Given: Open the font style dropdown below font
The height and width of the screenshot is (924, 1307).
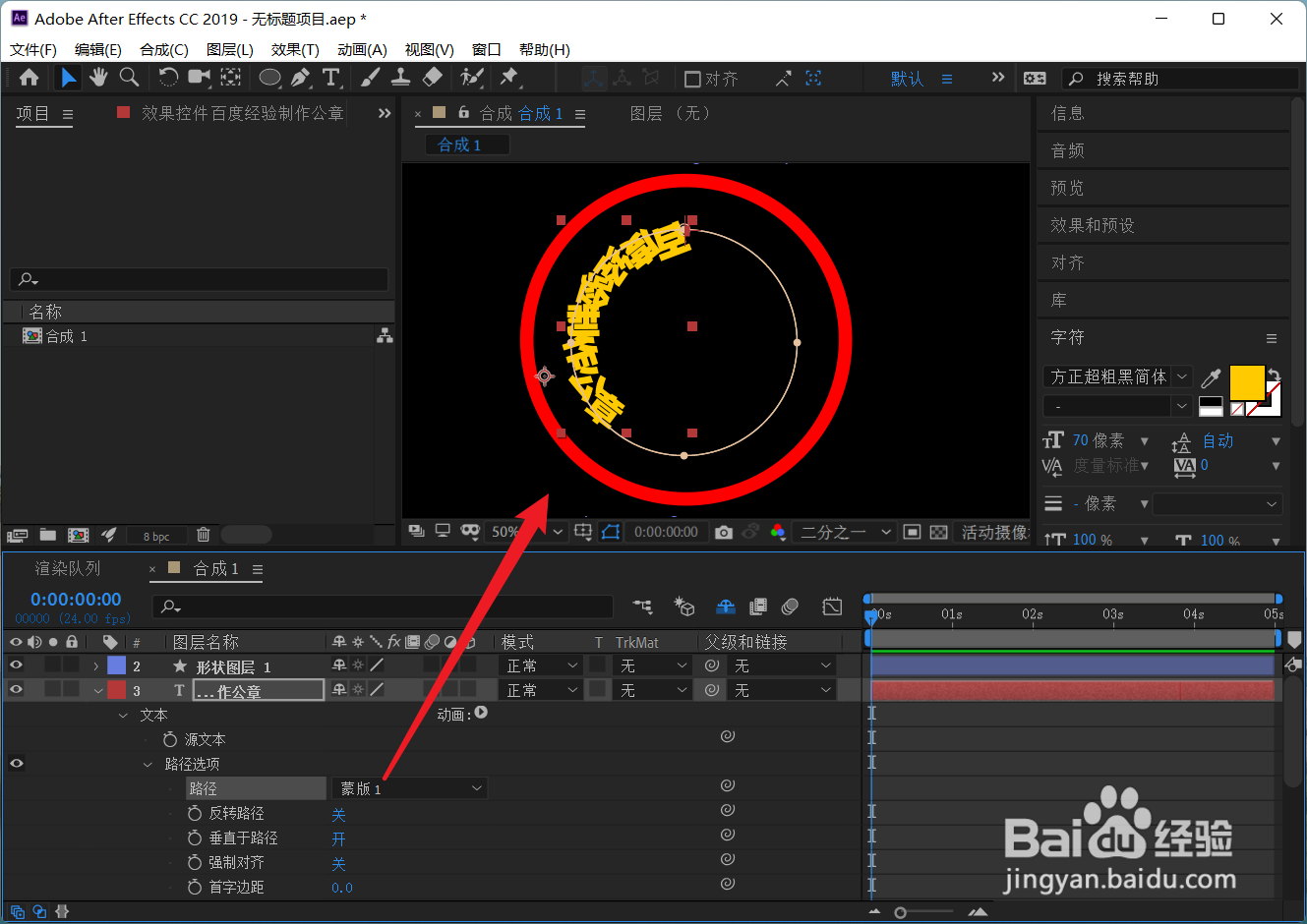Looking at the screenshot, I should [x=1117, y=406].
